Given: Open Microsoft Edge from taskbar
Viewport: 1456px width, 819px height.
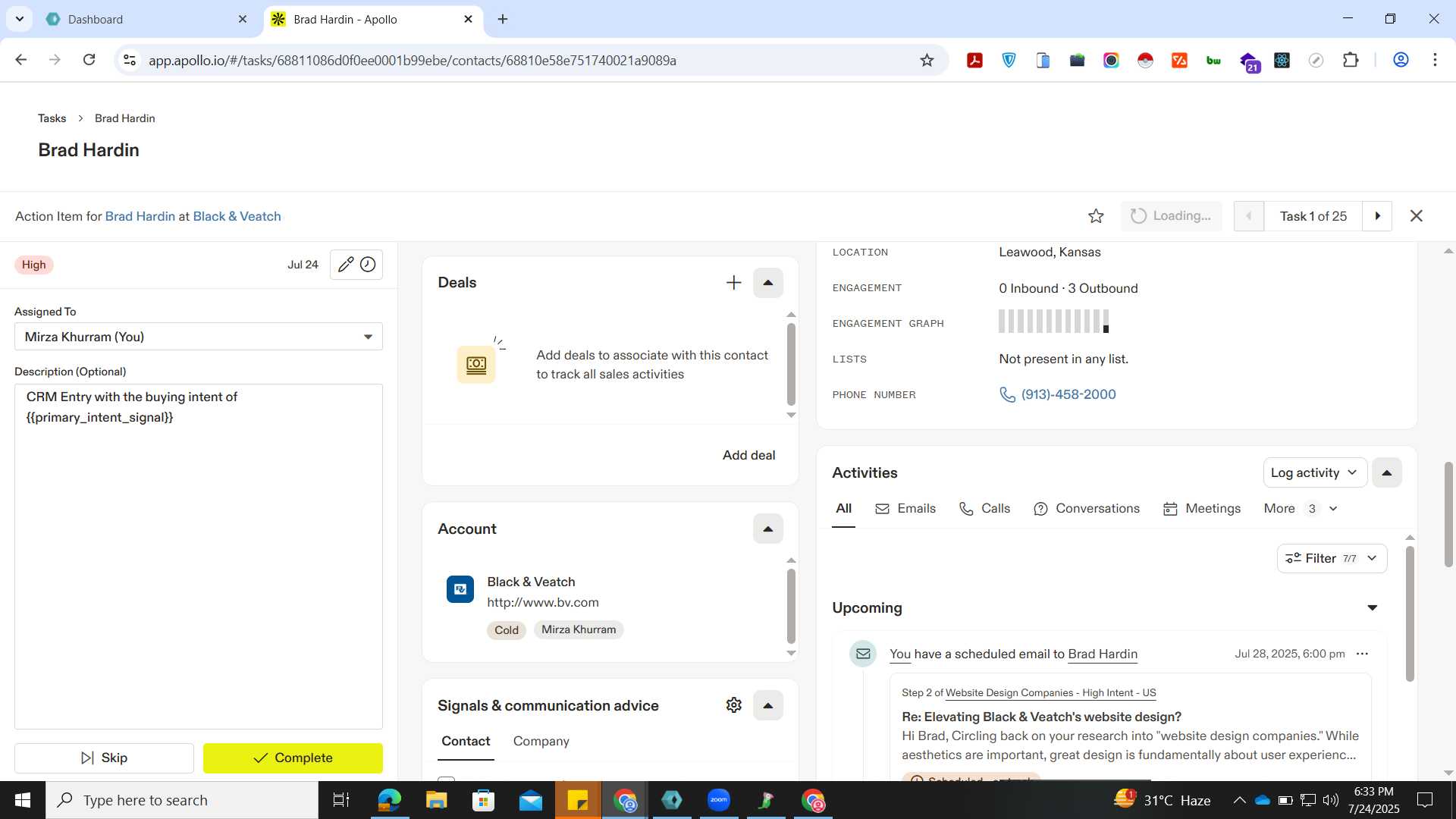Looking at the screenshot, I should (389, 800).
